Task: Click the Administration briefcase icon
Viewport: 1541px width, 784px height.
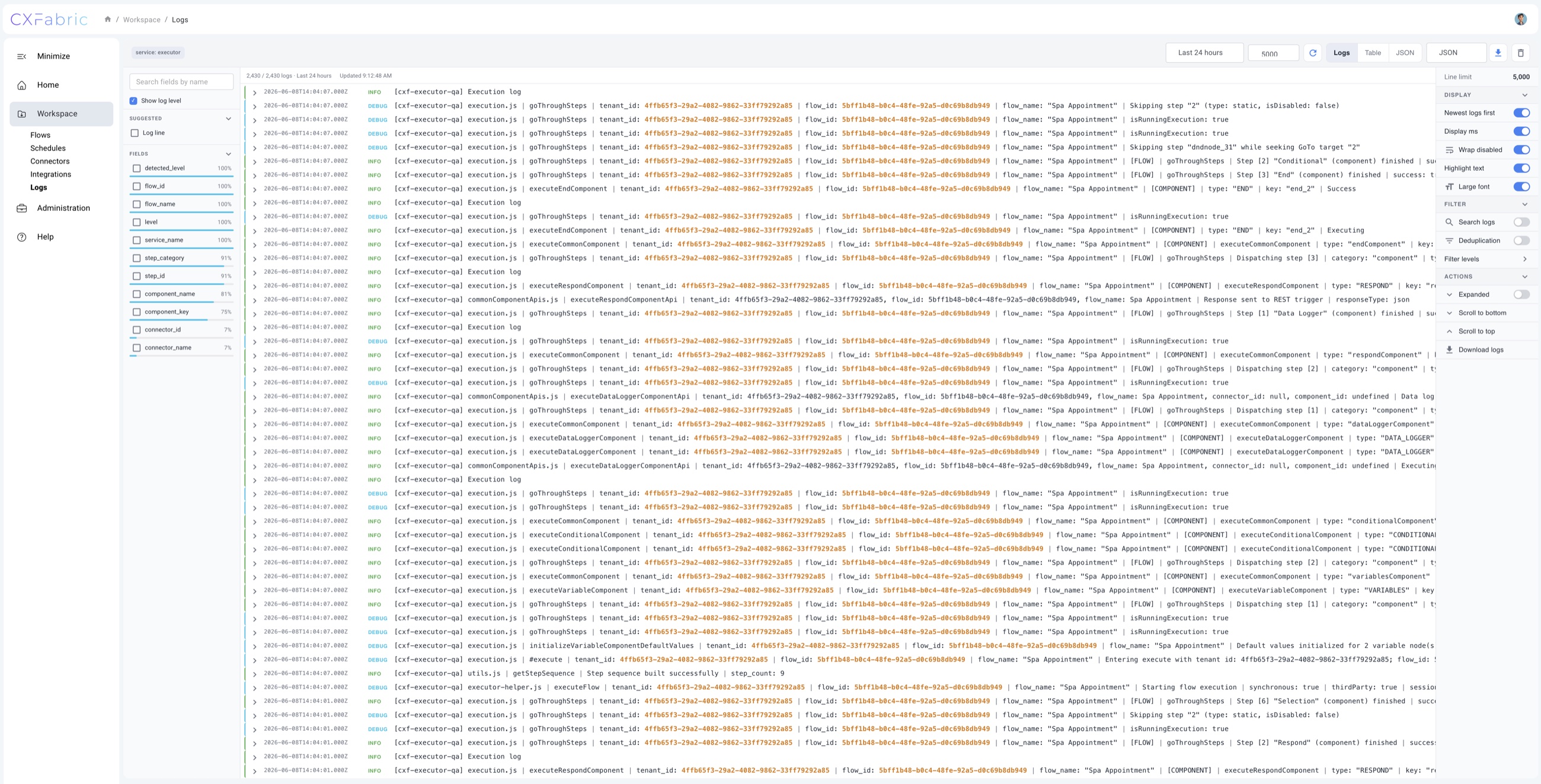Action: (21, 208)
